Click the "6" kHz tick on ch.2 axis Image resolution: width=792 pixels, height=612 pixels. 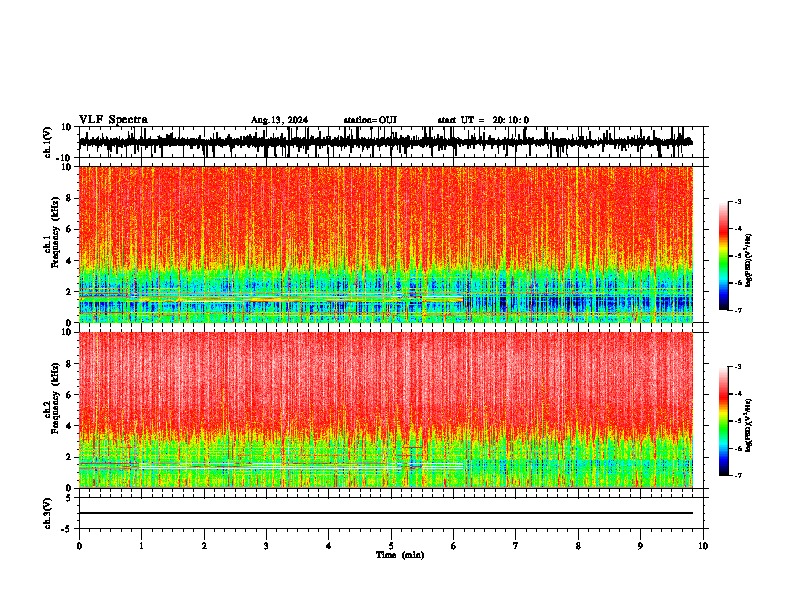coord(69,395)
